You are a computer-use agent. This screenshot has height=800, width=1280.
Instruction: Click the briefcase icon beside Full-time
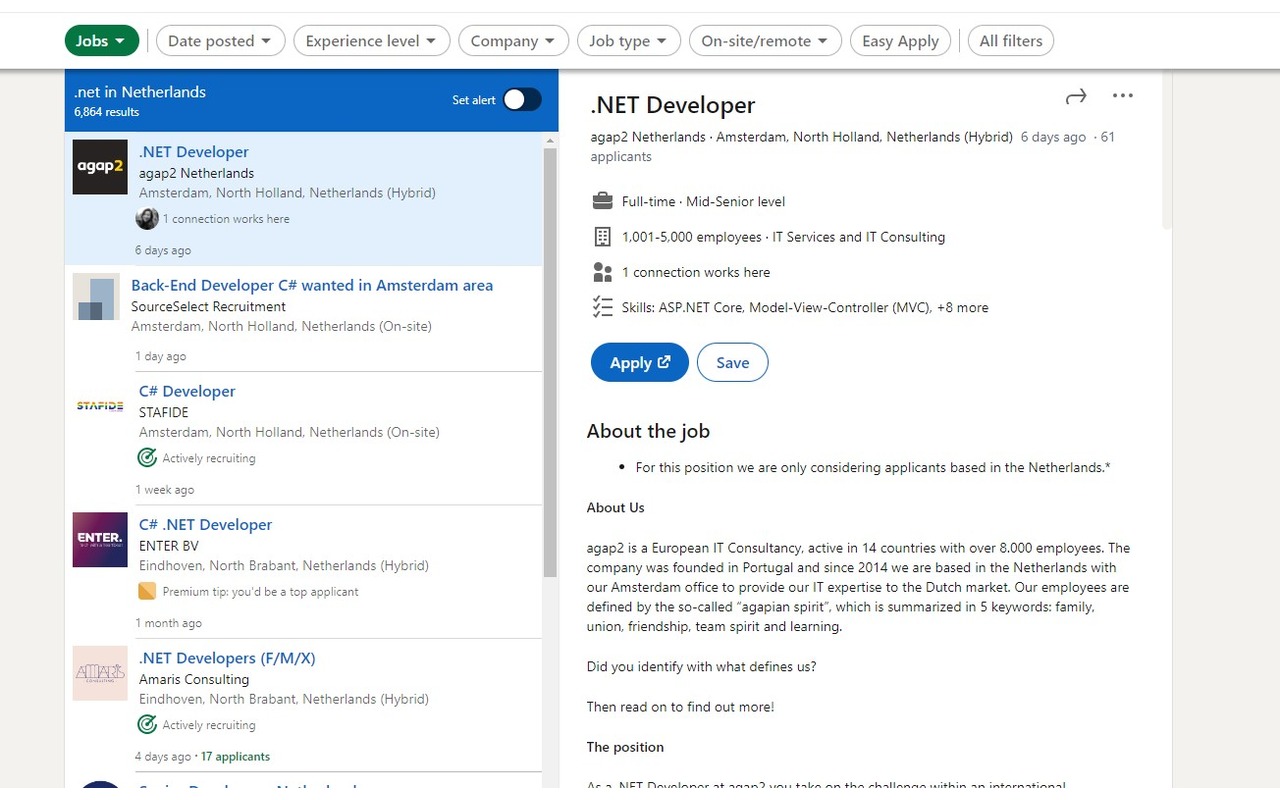point(602,200)
